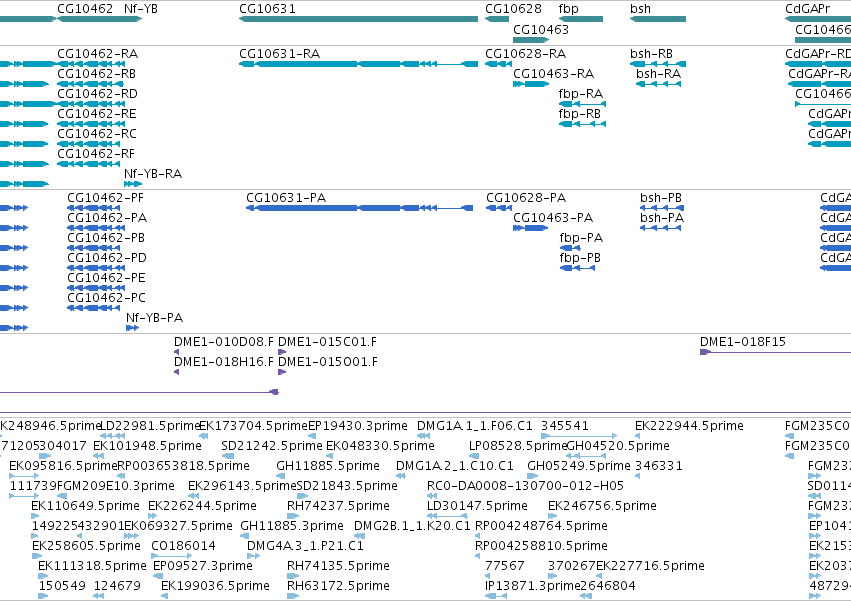Click protein CG10462-PE label
This screenshot has width=851, height=601.
pyautogui.click(x=106, y=278)
